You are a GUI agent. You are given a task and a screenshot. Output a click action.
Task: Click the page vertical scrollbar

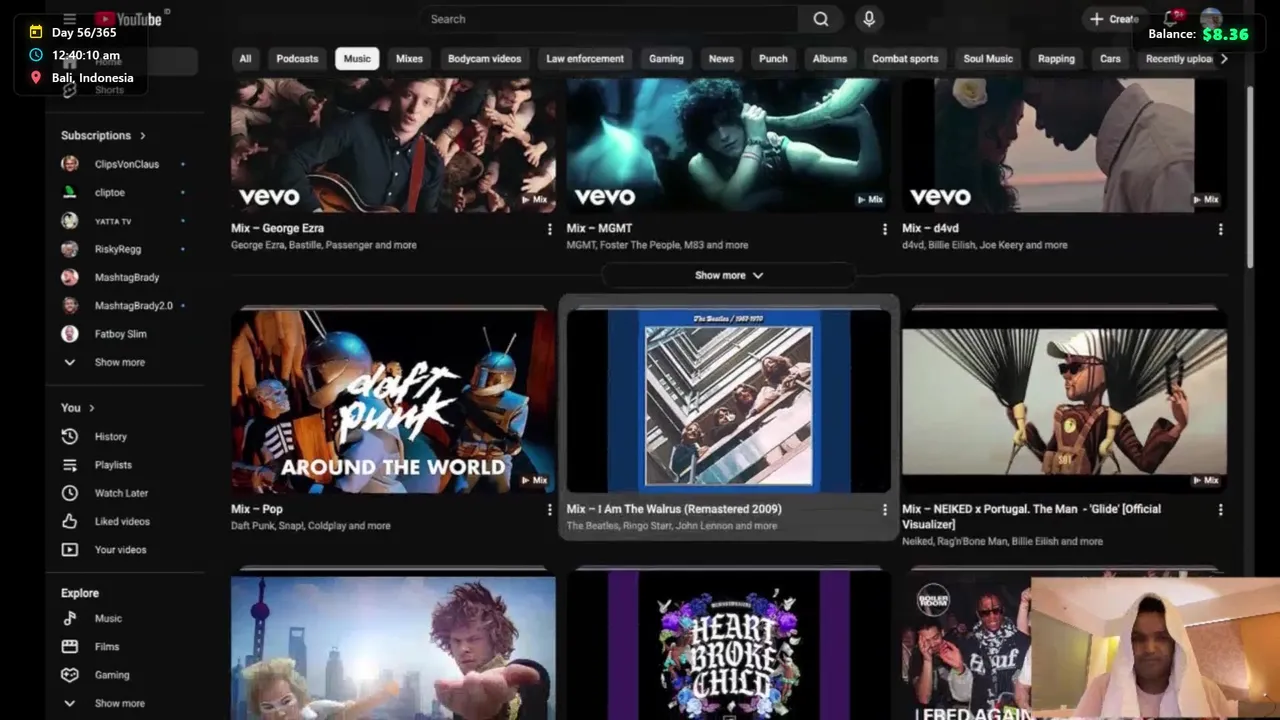[1250, 177]
